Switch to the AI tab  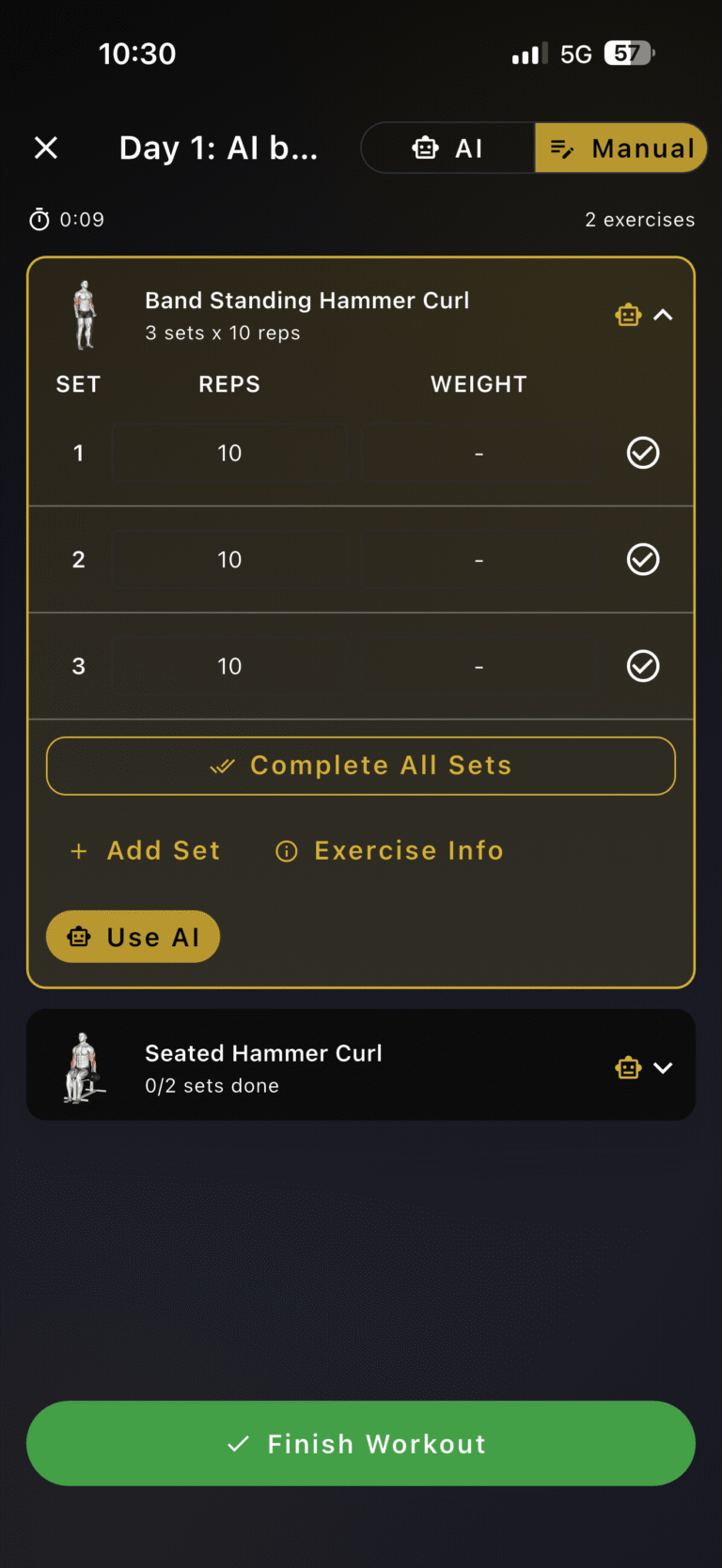click(x=448, y=147)
